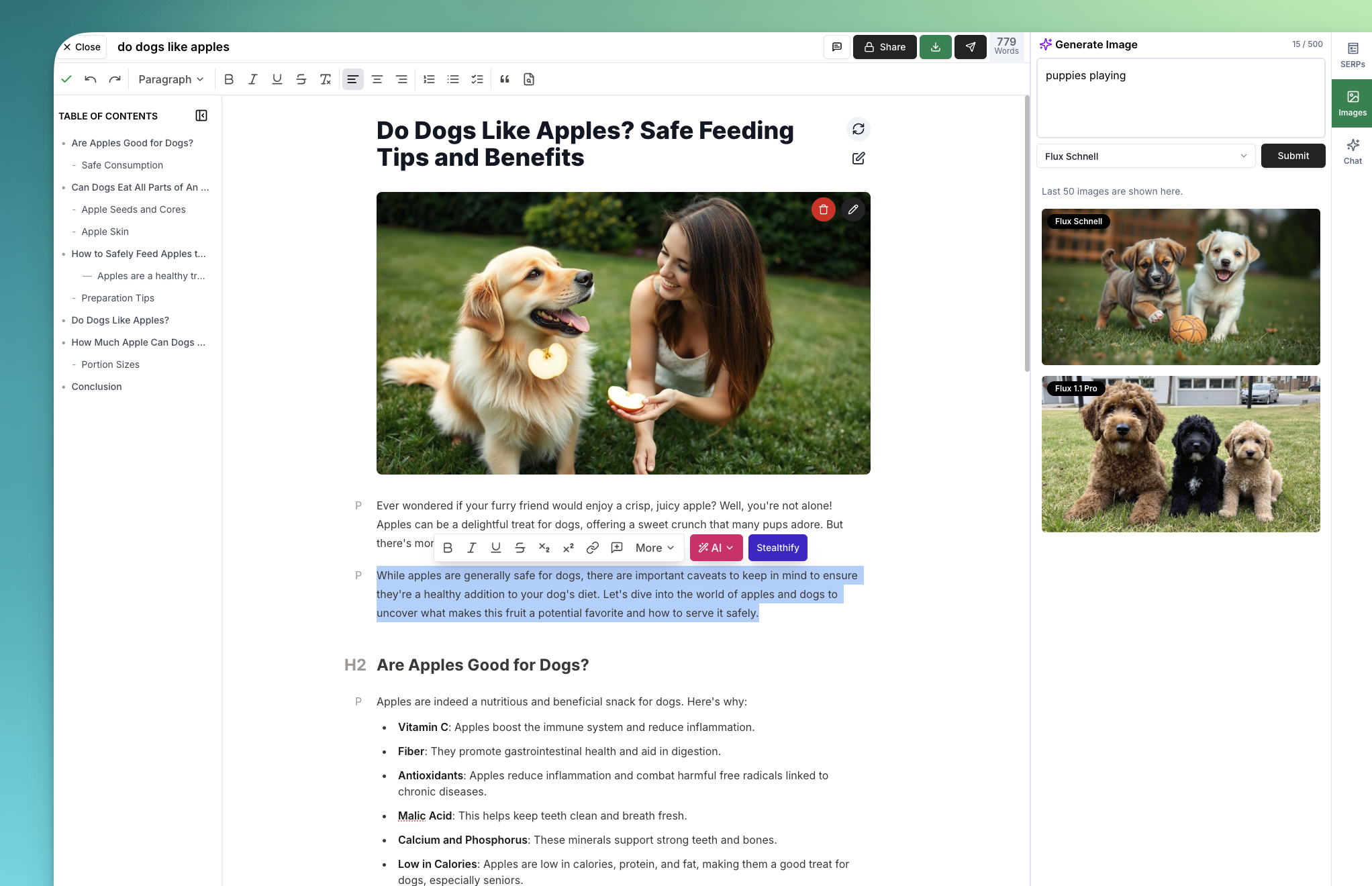Open the More options dropdown
Image resolution: width=1372 pixels, height=886 pixels.
pos(654,548)
